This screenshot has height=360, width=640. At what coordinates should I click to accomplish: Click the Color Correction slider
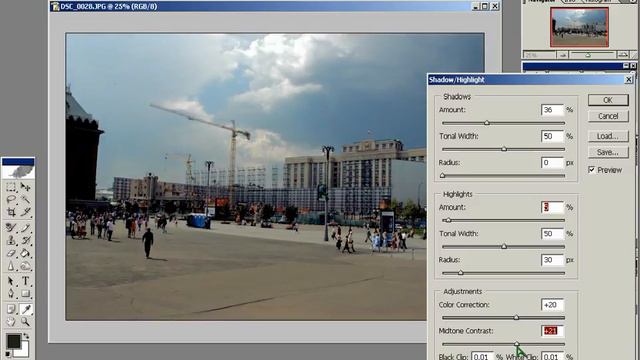[503, 318]
